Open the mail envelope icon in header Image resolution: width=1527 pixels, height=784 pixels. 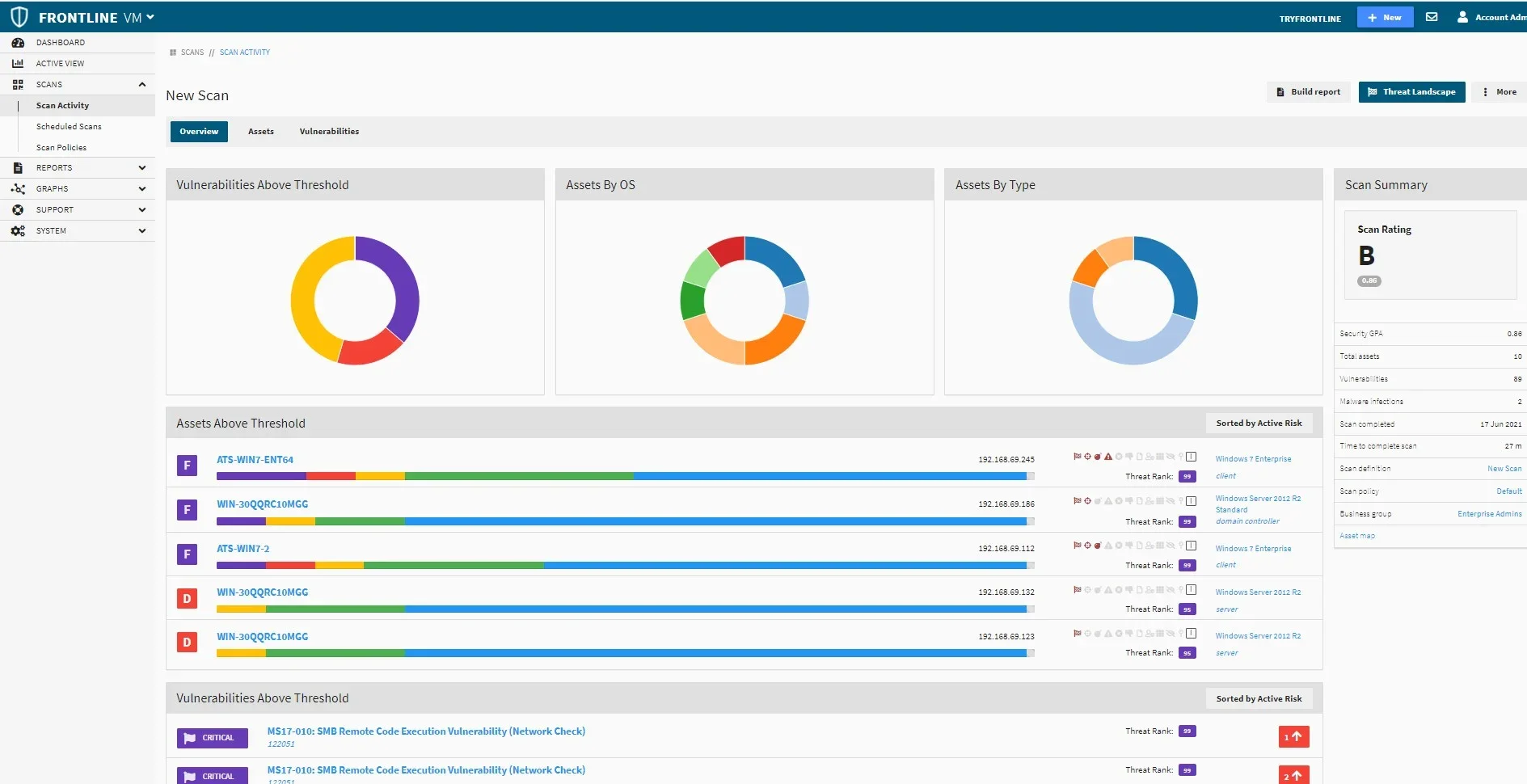pos(1432,17)
